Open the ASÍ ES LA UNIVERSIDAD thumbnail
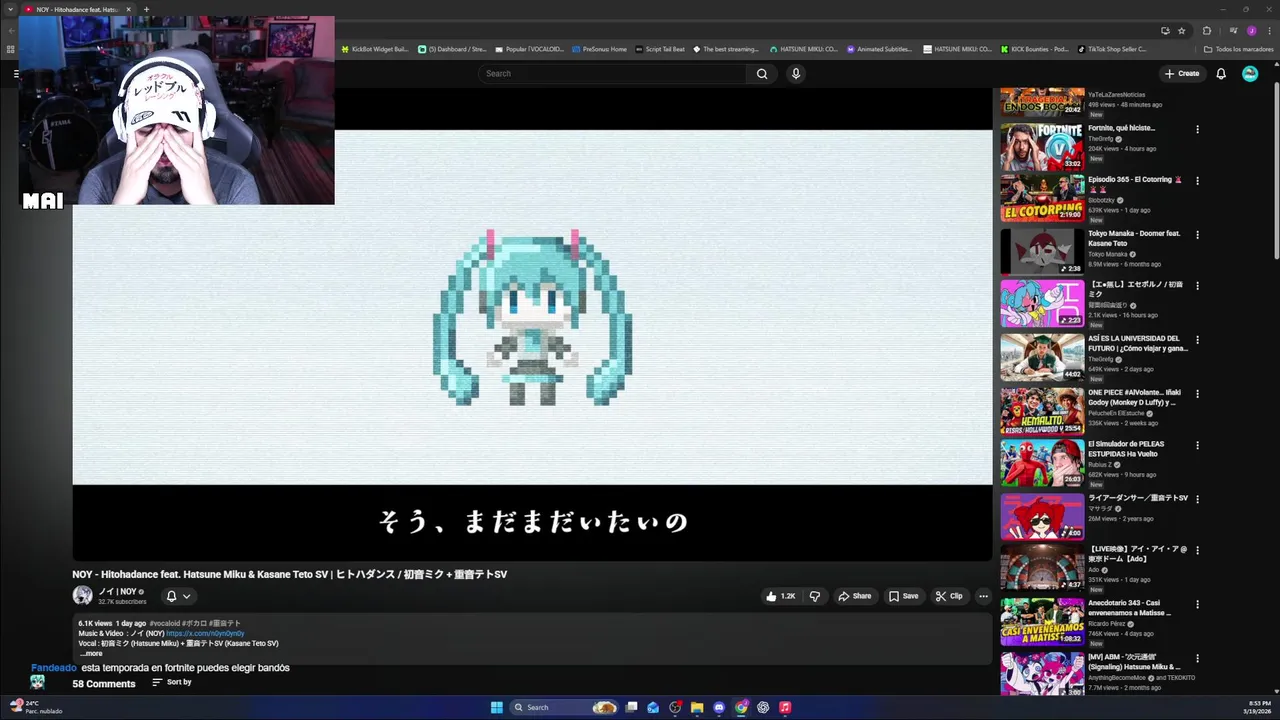This screenshot has height=720, width=1280. click(x=1042, y=357)
